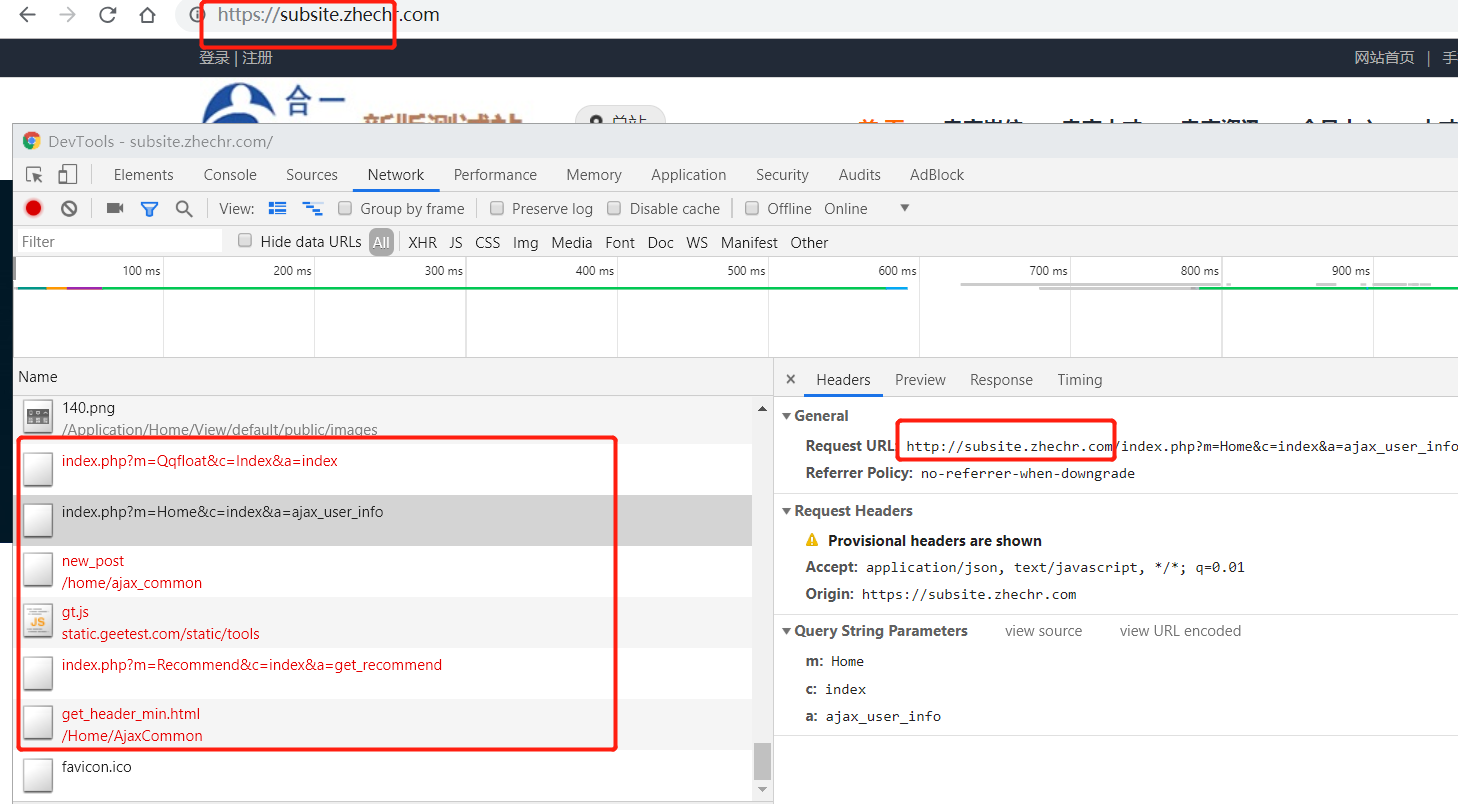Open network search with the magnifier icon

tap(184, 208)
